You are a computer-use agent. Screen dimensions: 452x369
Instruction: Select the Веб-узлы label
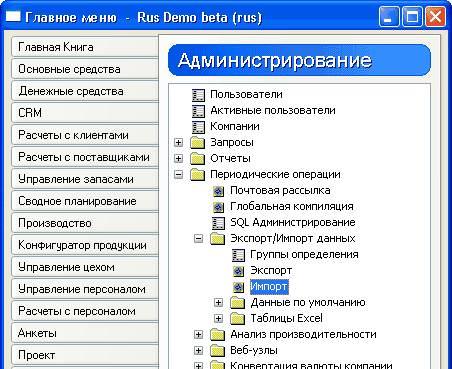tap(254, 351)
